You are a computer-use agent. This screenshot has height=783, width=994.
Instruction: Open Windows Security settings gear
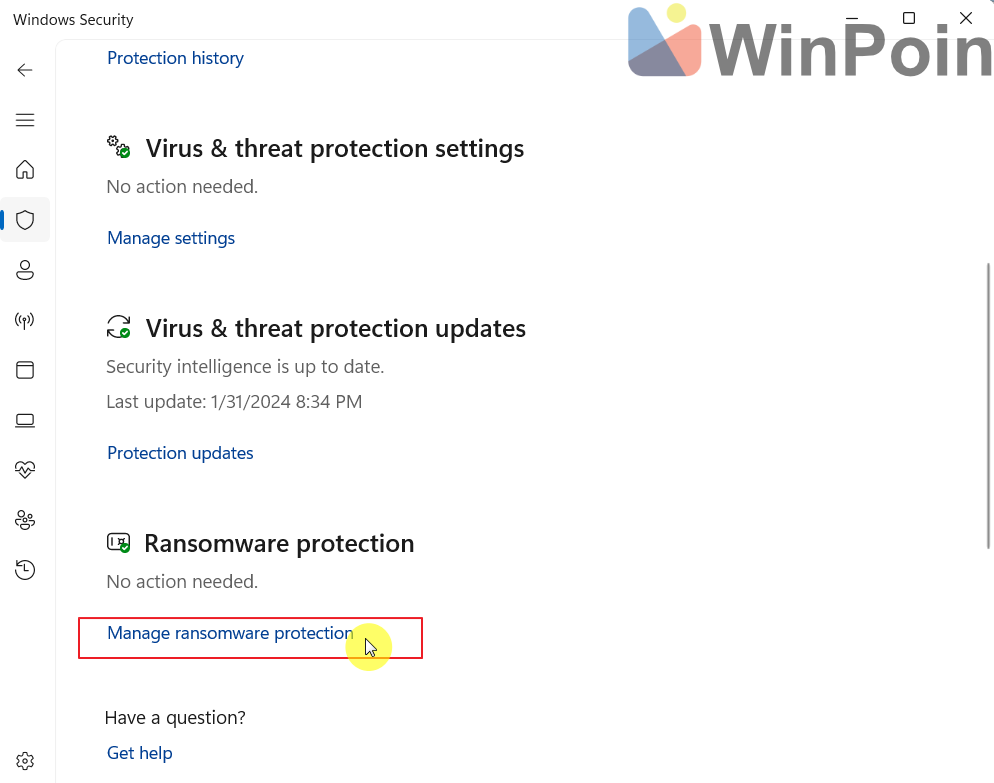[x=25, y=760]
